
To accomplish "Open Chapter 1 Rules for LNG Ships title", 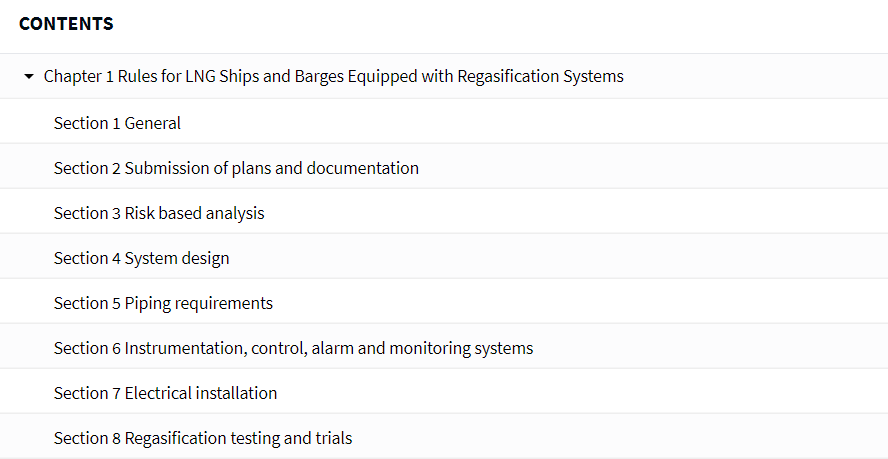I will 334,76.
